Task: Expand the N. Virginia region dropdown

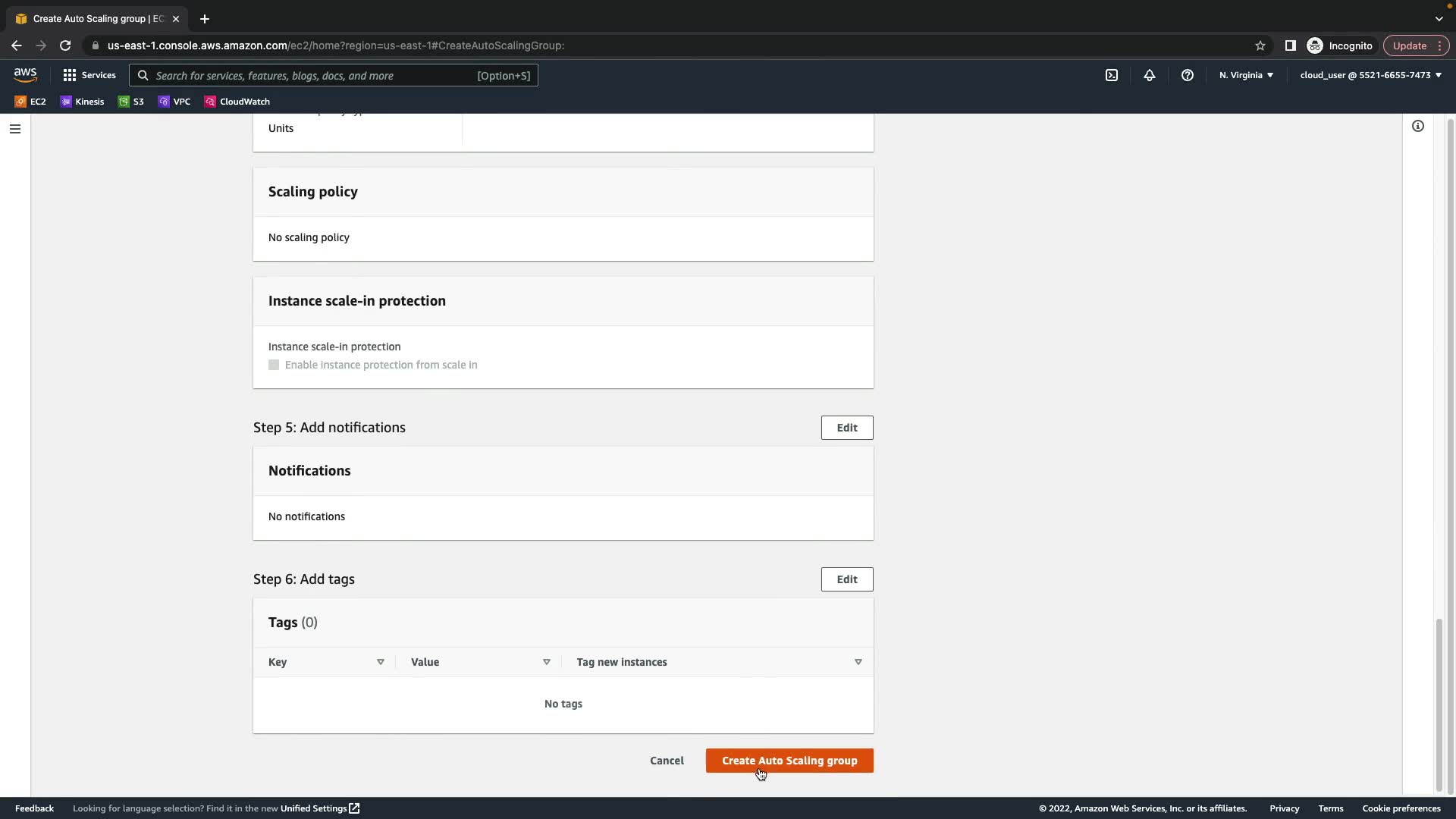Action: point(1246,75)
